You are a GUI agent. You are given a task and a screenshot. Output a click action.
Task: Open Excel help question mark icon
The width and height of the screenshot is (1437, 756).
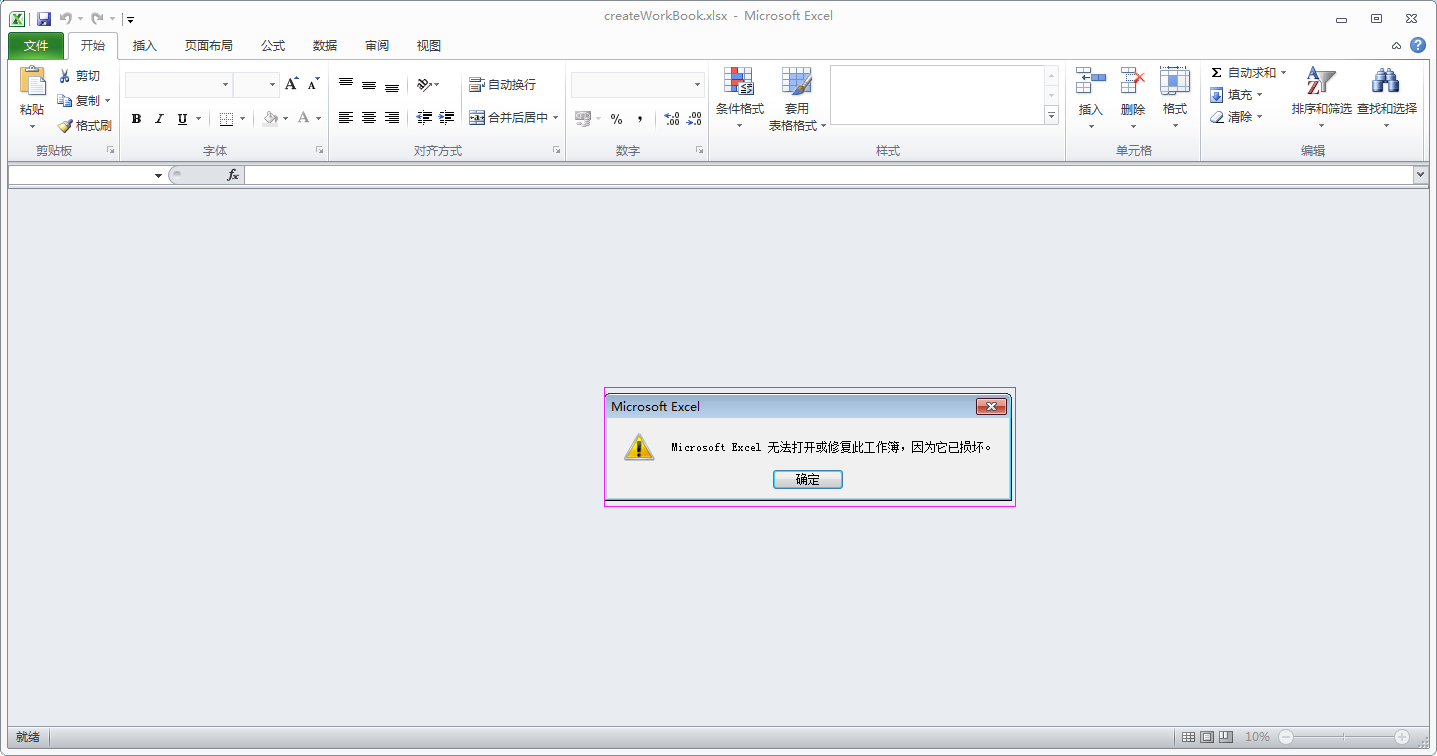coord(1418,45)
